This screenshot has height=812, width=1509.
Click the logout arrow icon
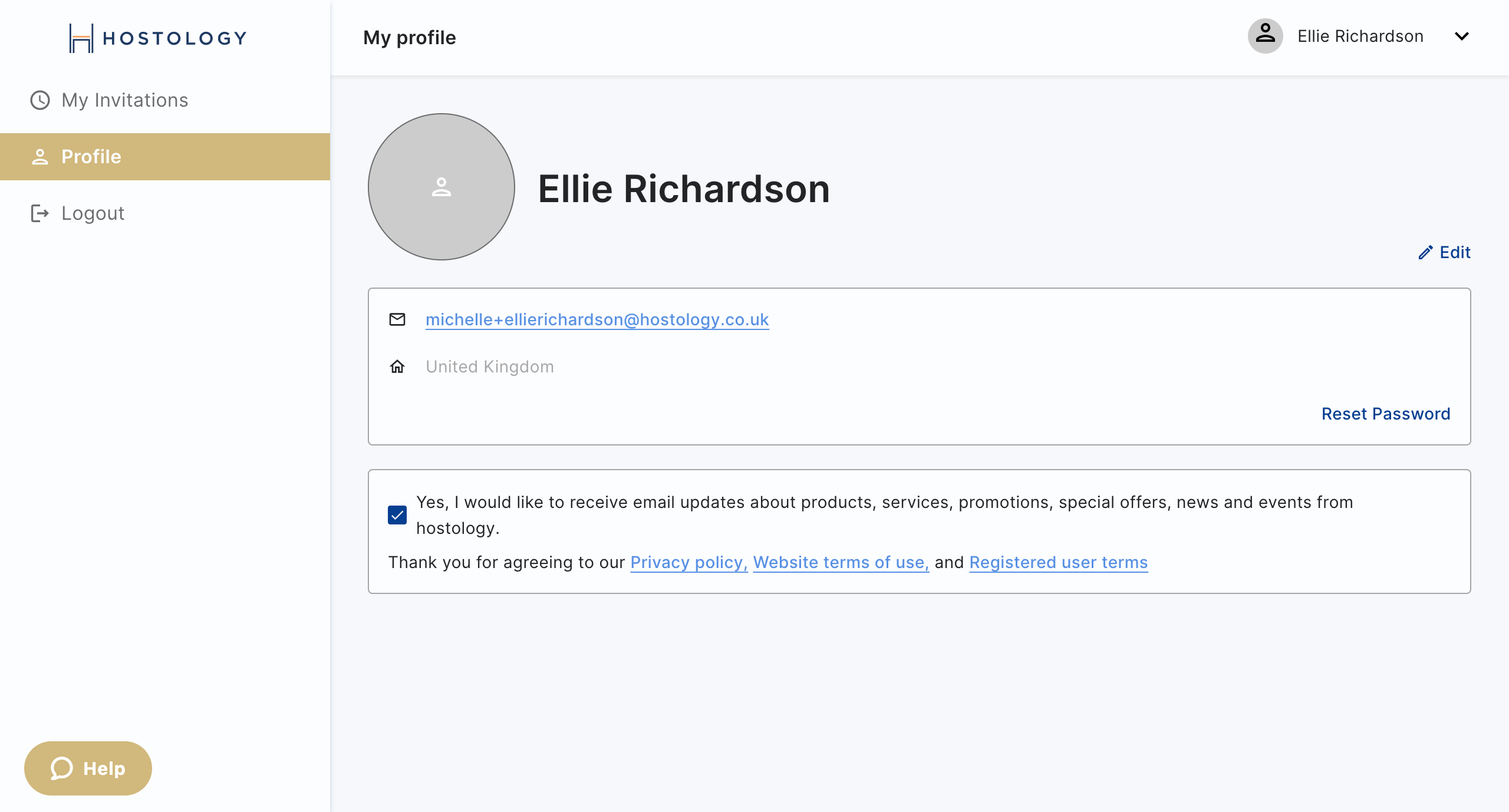40,213
